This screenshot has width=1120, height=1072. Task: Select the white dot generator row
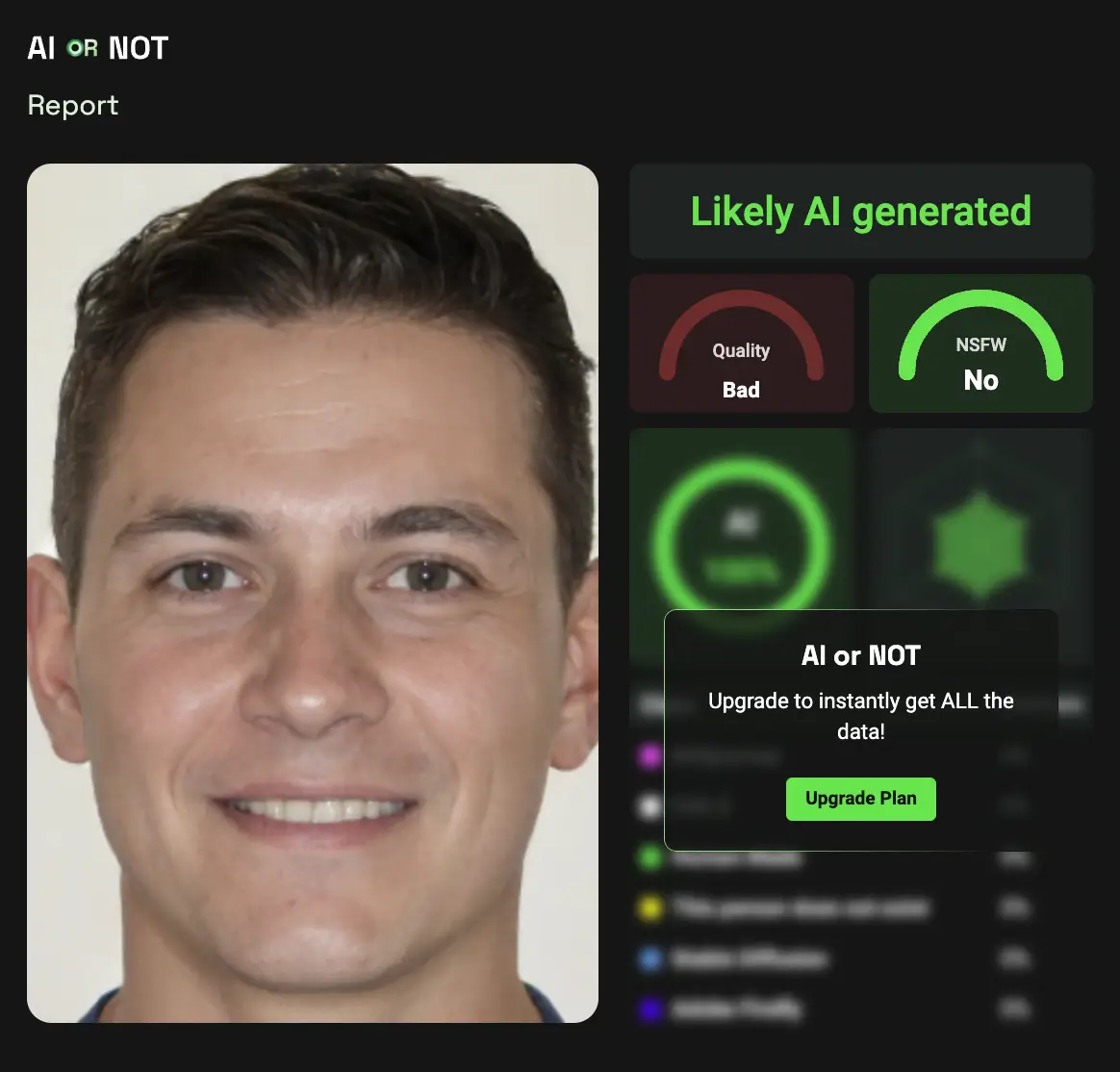[x=833, y=806]
